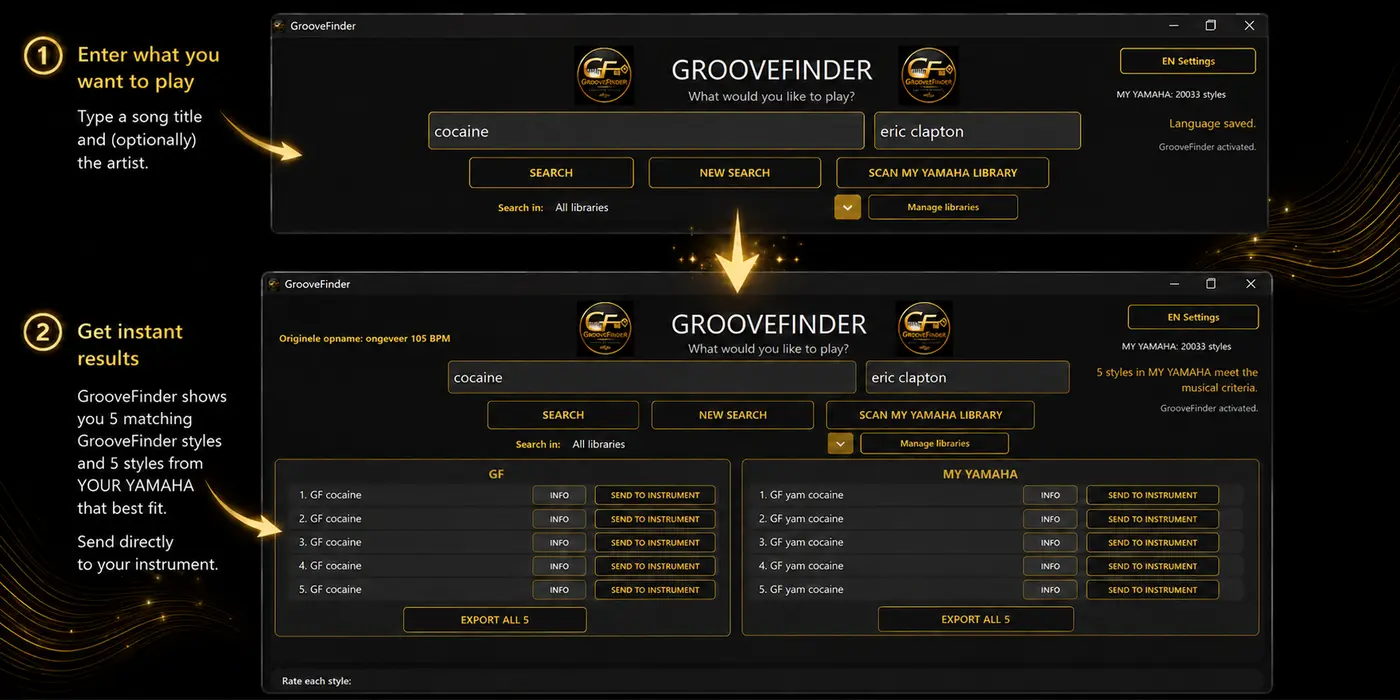Open Manage libraries in lower window
Image resolution: width=1400 pixels, height=700 pixels.
point(934,443)
